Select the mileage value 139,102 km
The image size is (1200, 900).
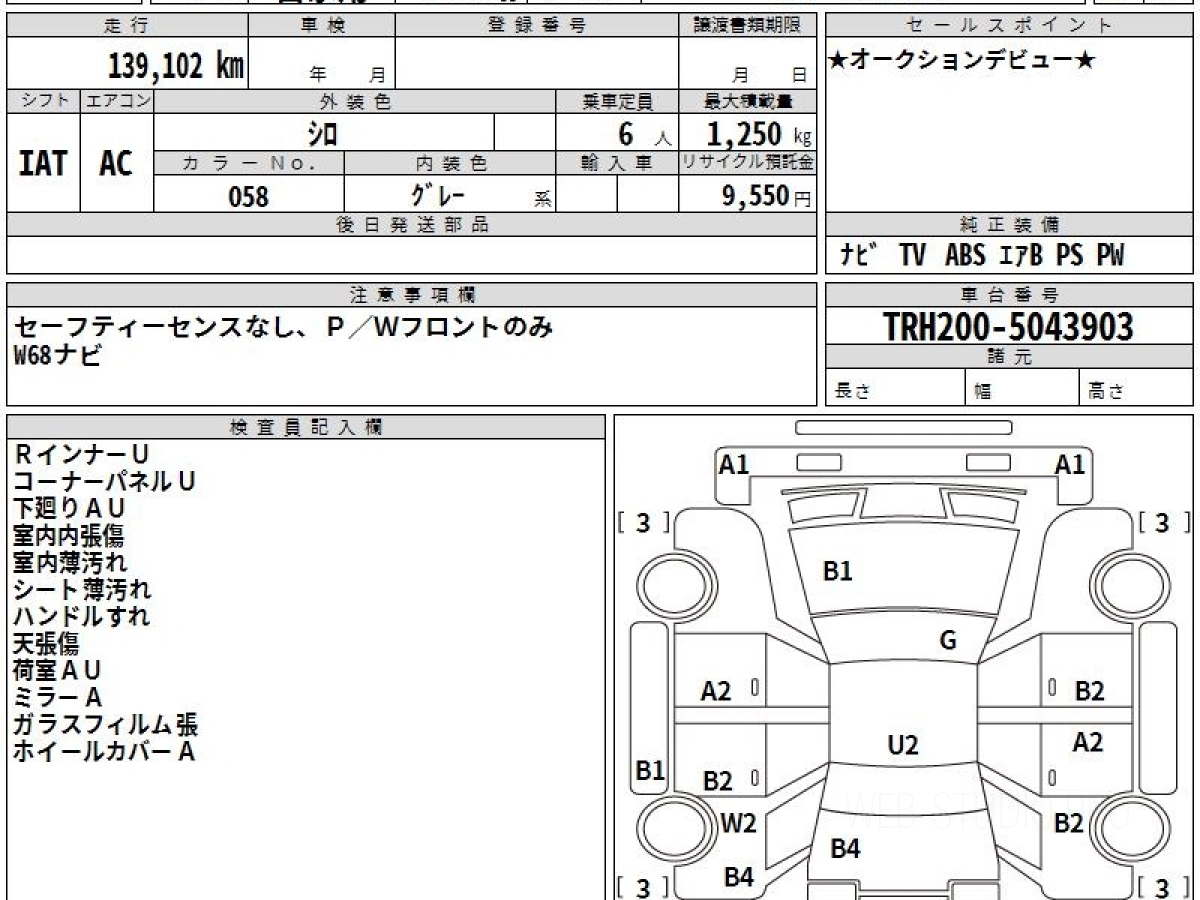tap(175, 66)
